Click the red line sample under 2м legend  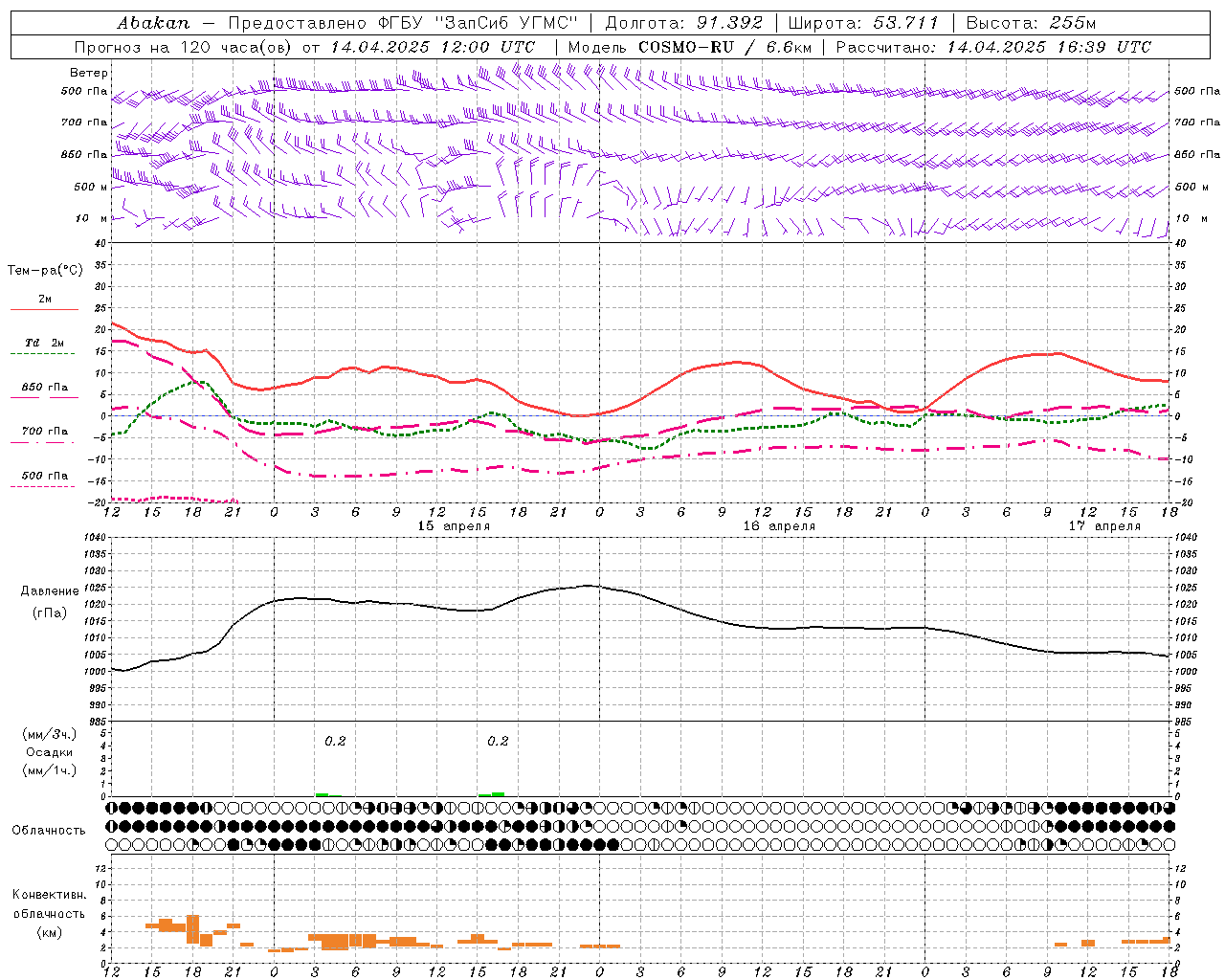(45, 309)
